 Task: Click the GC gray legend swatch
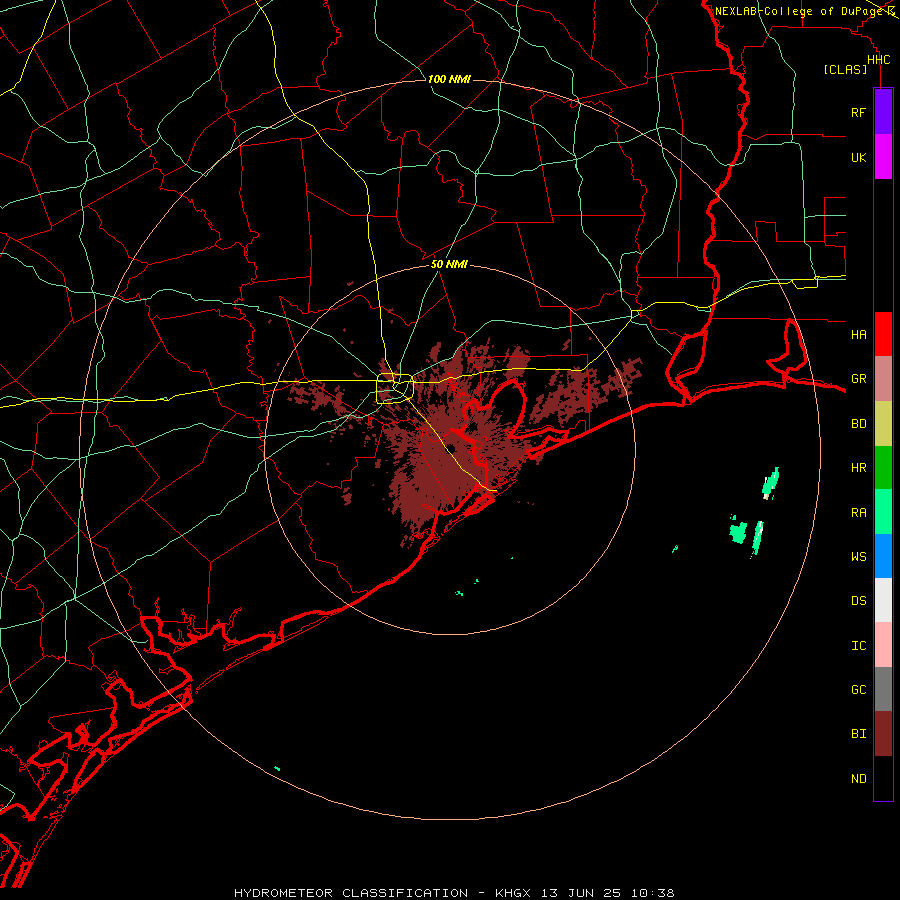tap(883, 689)
